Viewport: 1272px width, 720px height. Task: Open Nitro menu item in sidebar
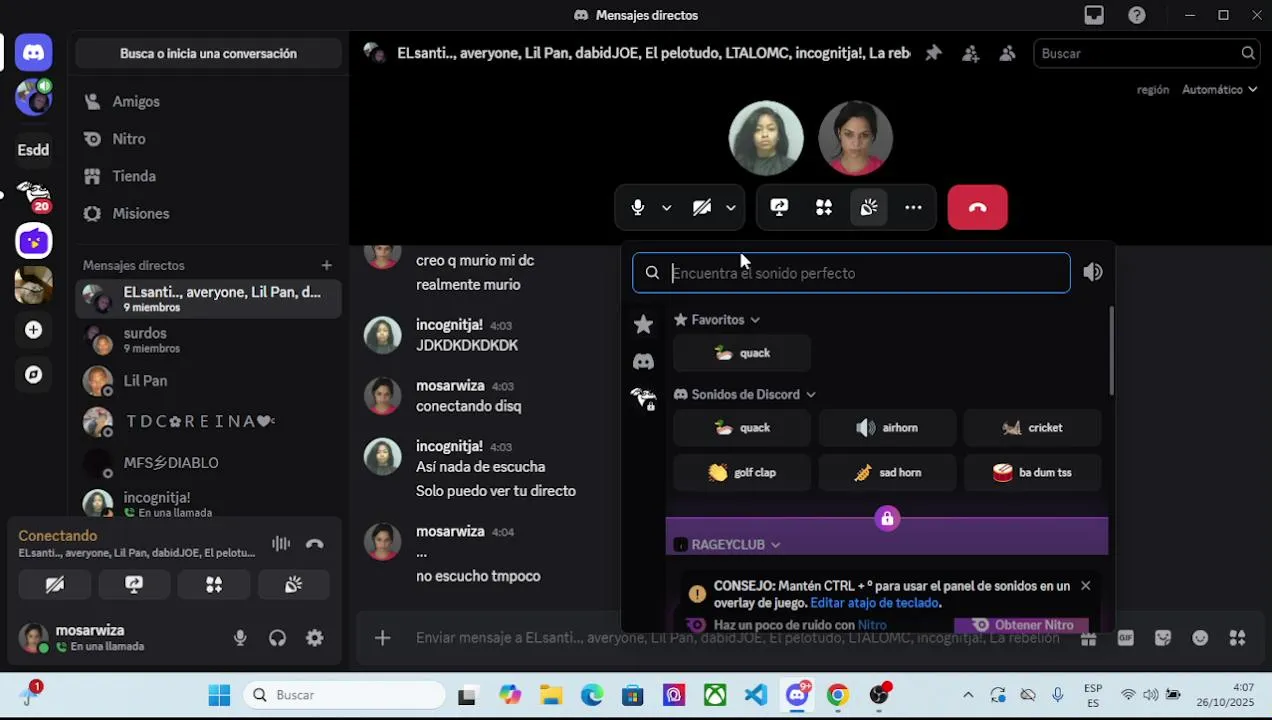tap(208, 139)
